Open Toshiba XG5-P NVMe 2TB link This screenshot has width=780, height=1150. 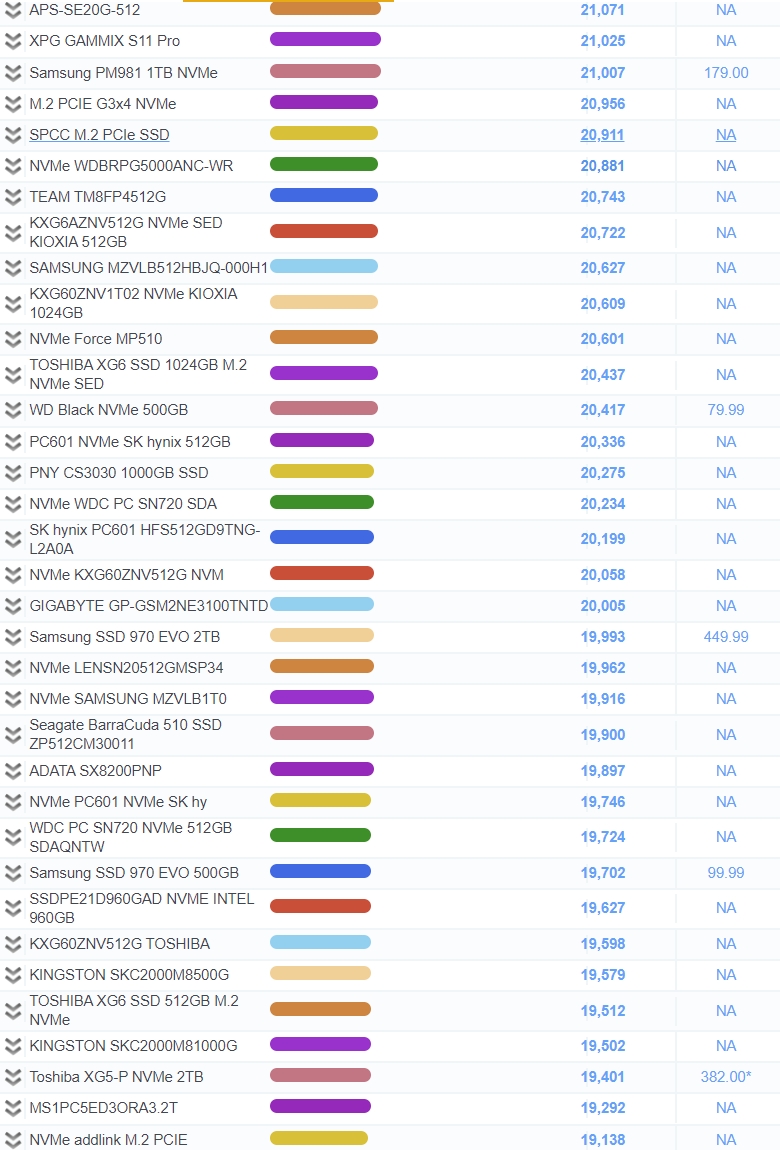click(x=116, y=1077)
